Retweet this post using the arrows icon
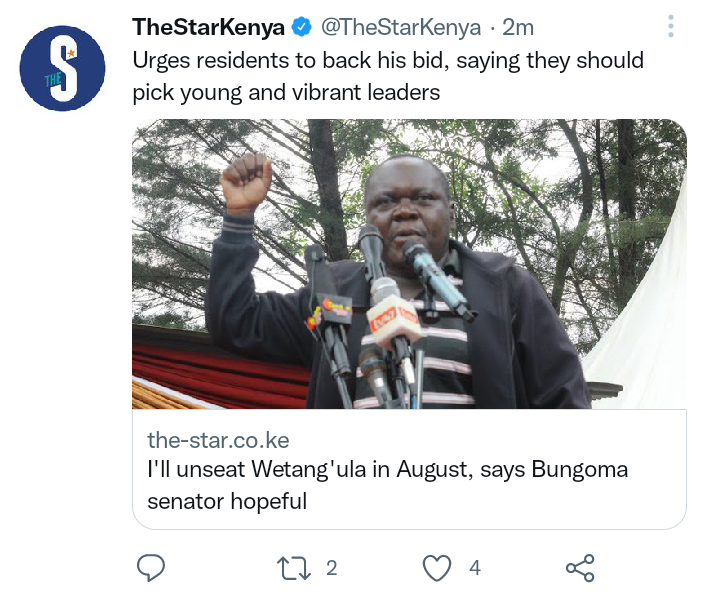The width and height of the screenshot is (708, 600). pos(294,568)
